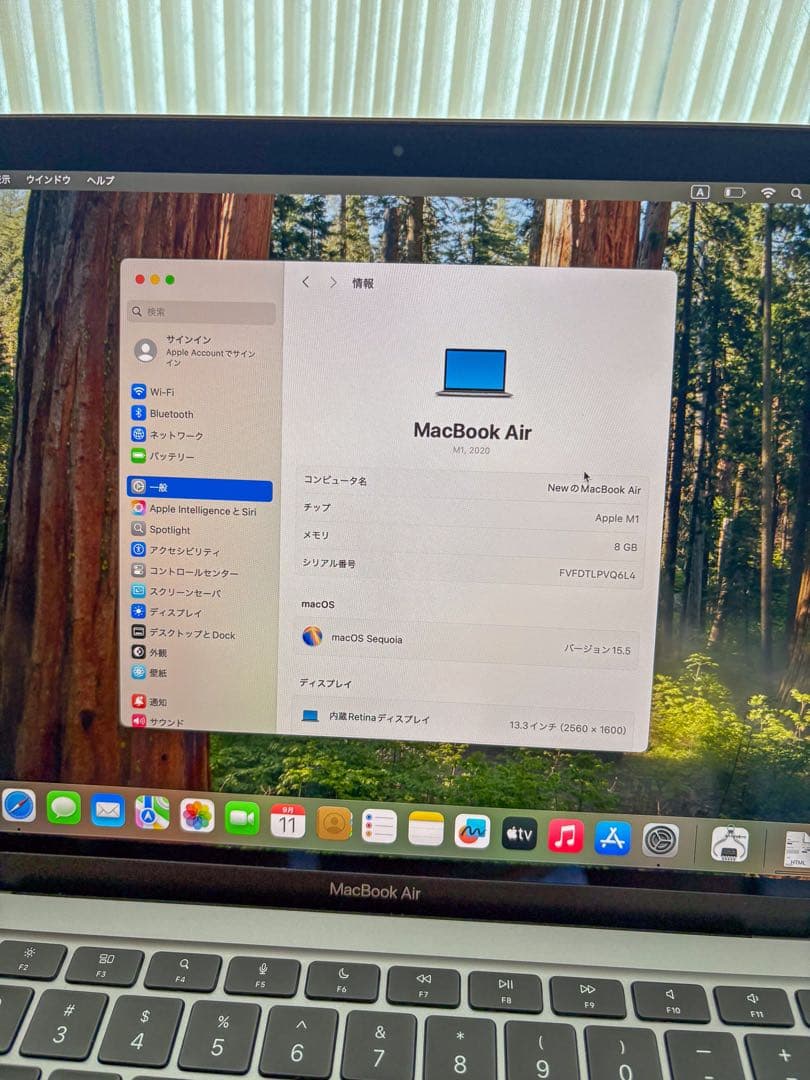Click the 検索 search field
Image resolution: width=810 pixels, height=1080 pixels.
201,311
